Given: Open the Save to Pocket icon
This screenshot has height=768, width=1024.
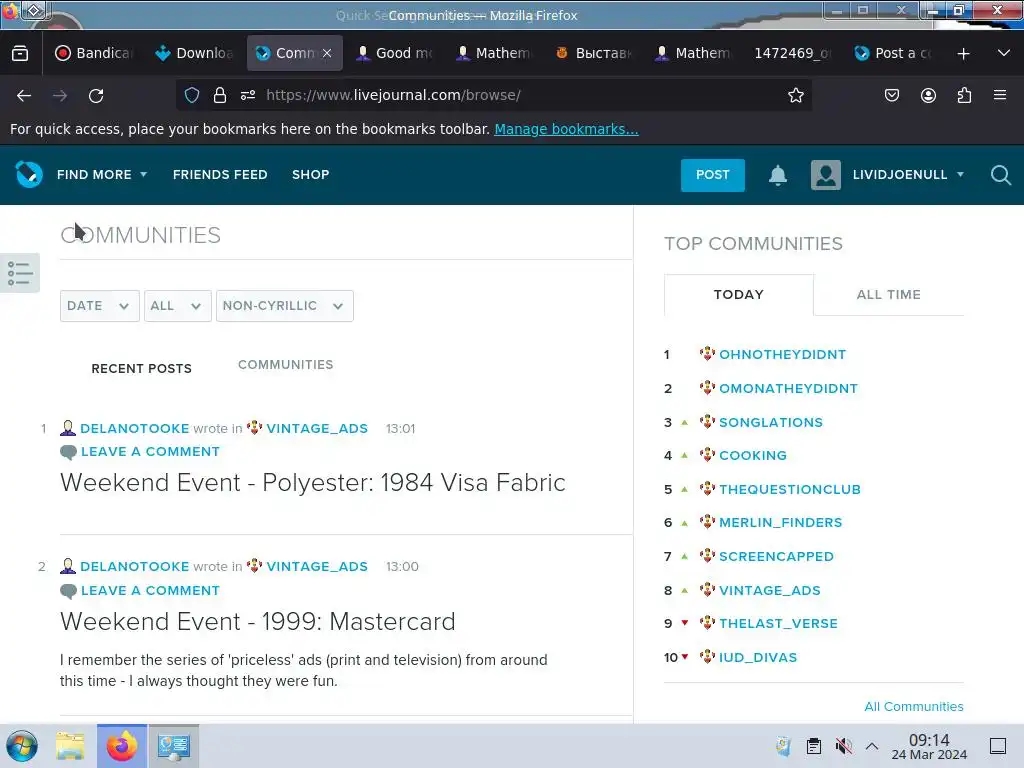Looking at the screenshot, I should [x=891, y=95].
